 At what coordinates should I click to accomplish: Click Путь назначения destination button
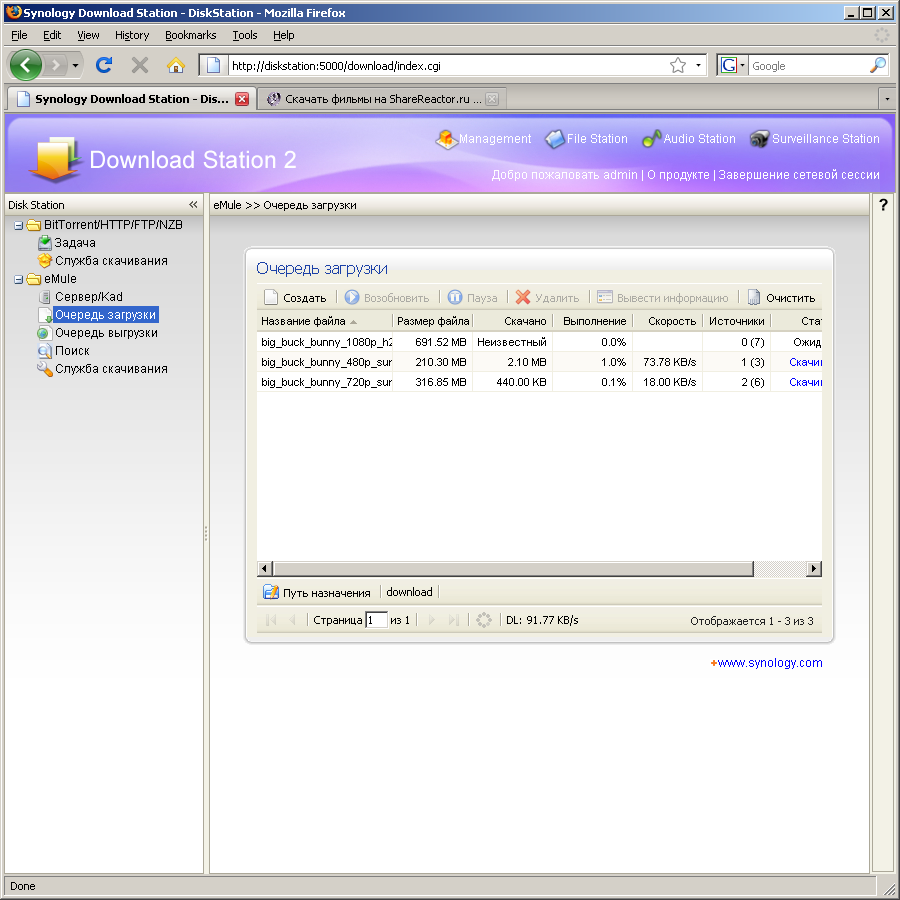(x=317, y=592)
